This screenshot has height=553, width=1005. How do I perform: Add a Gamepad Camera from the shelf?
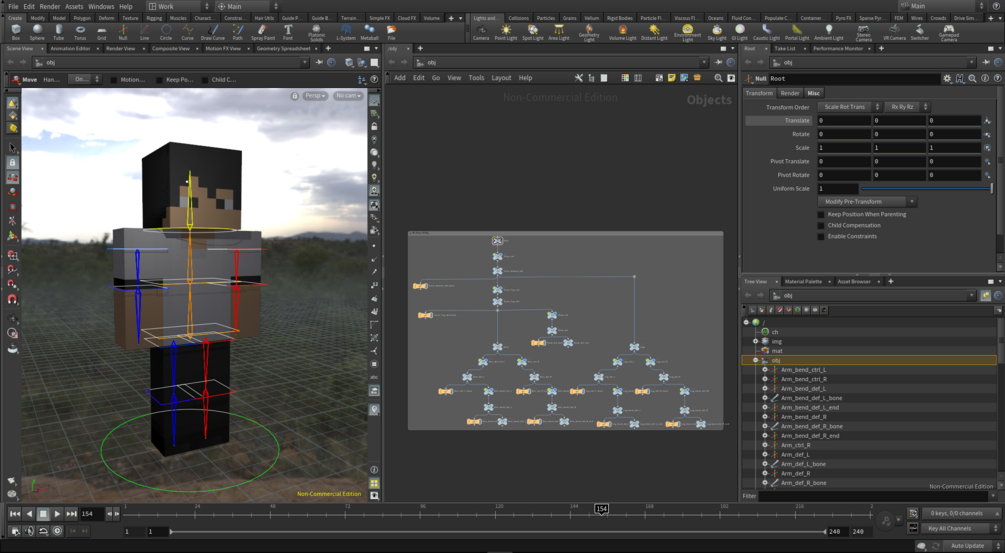(x=949, y=33)
